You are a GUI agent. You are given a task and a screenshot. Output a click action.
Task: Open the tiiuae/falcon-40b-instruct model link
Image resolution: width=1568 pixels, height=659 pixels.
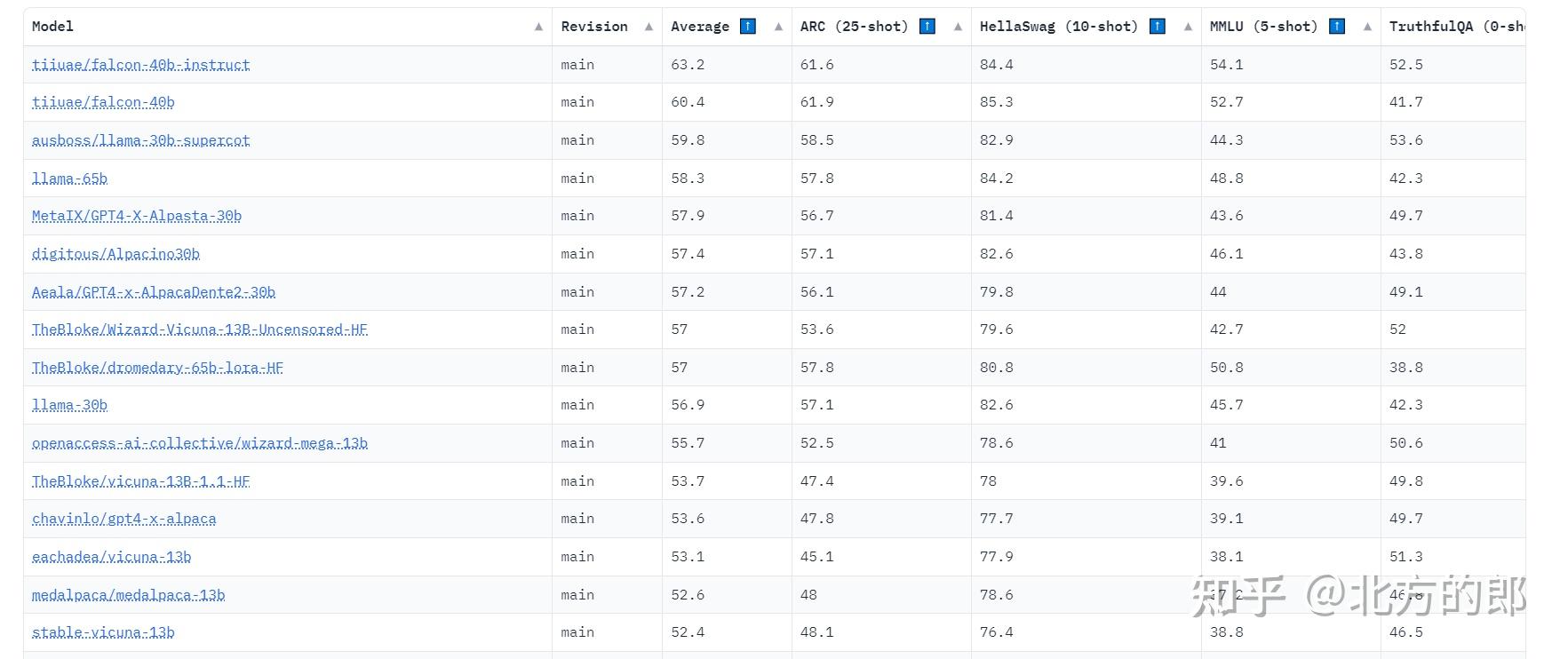point(140,65)
